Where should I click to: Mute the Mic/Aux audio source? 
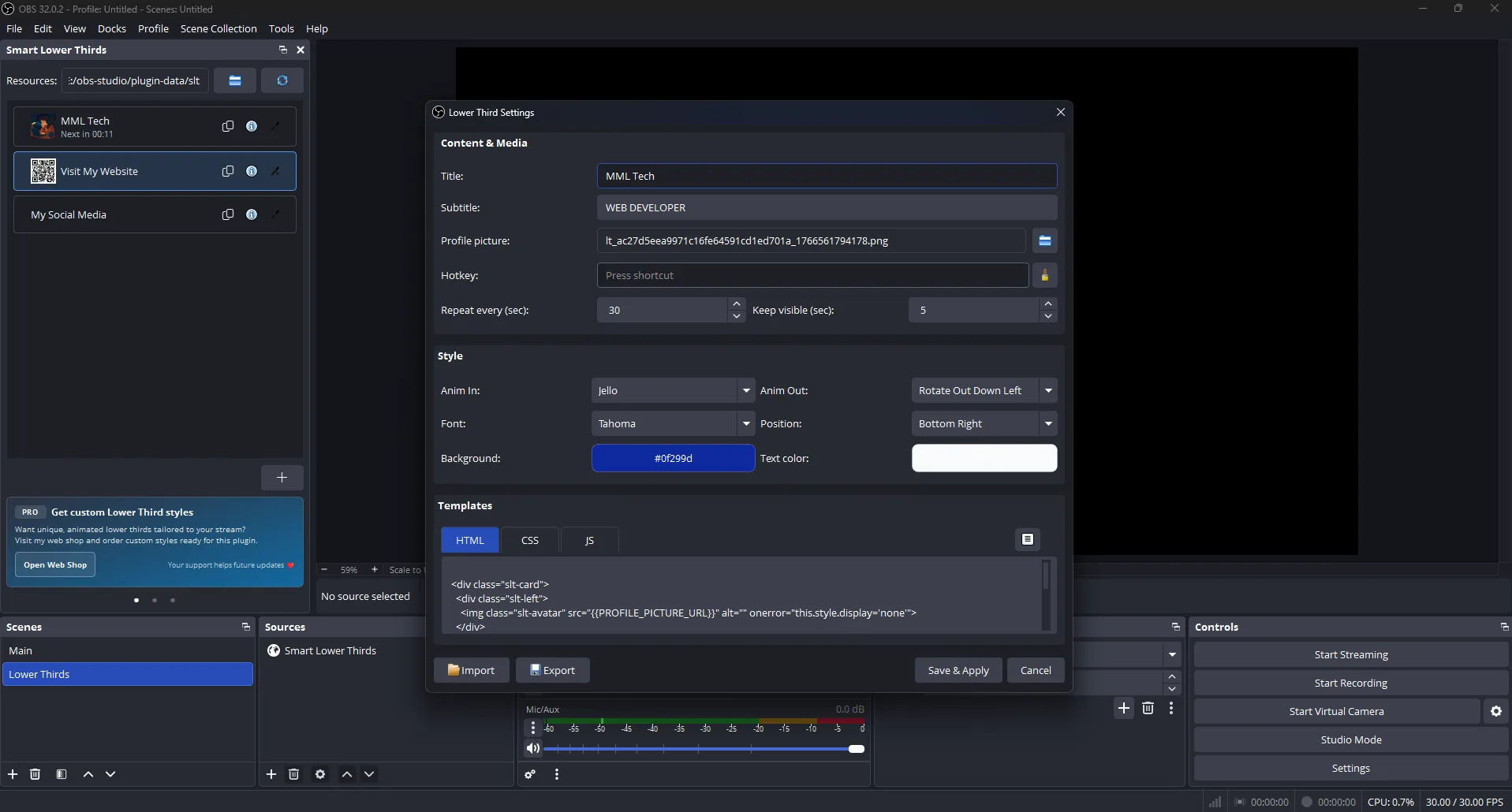533,748
